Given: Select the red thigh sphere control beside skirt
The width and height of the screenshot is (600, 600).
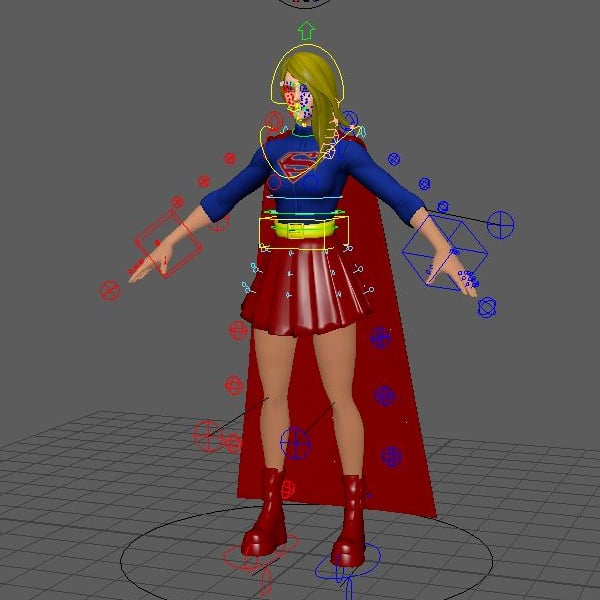Looking at the screenshot, I should click(238, 331).
